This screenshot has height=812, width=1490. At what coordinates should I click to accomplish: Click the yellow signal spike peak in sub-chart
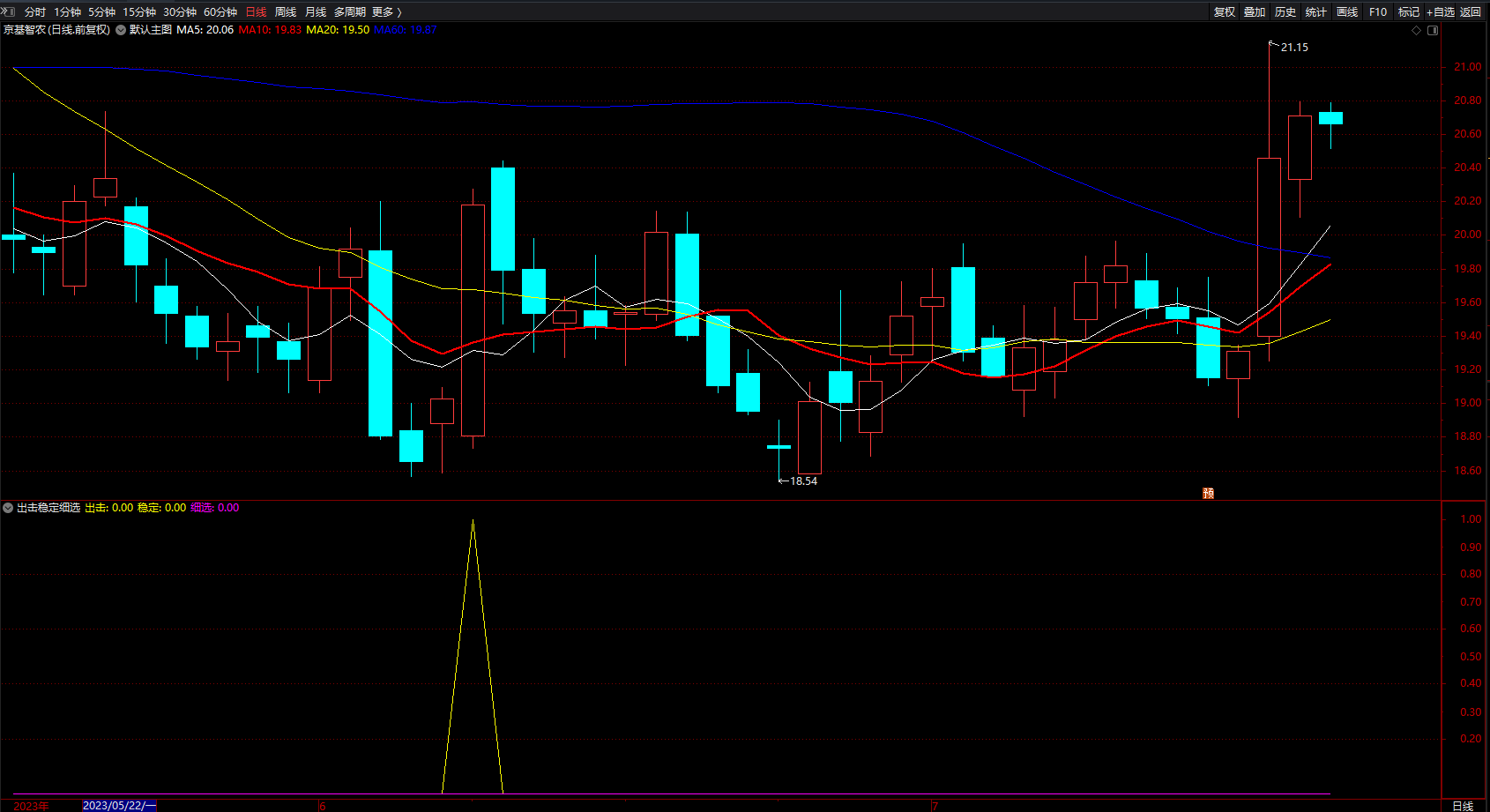click(x=473, y=521)
